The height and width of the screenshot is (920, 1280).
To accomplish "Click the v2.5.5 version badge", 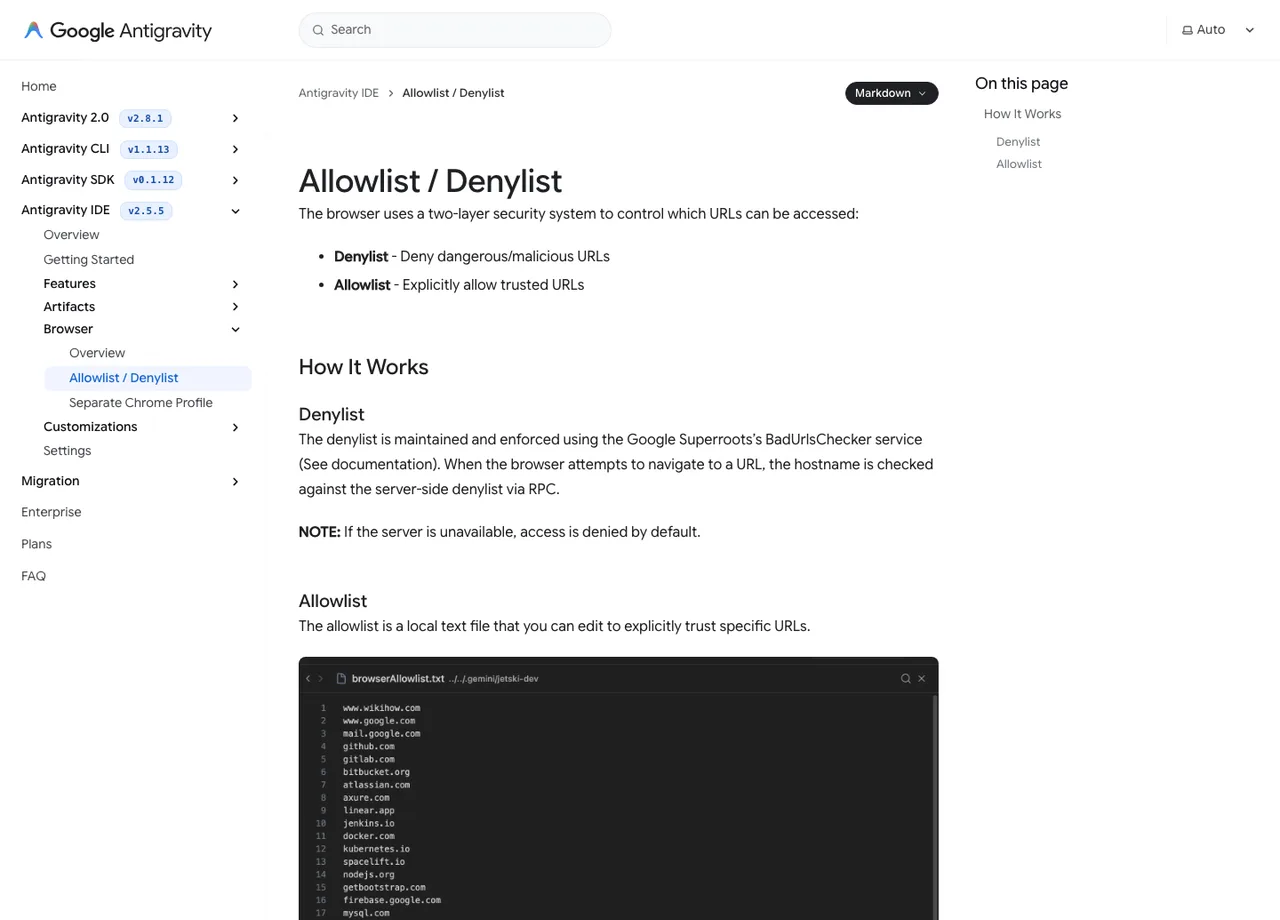I will (146, 211).
